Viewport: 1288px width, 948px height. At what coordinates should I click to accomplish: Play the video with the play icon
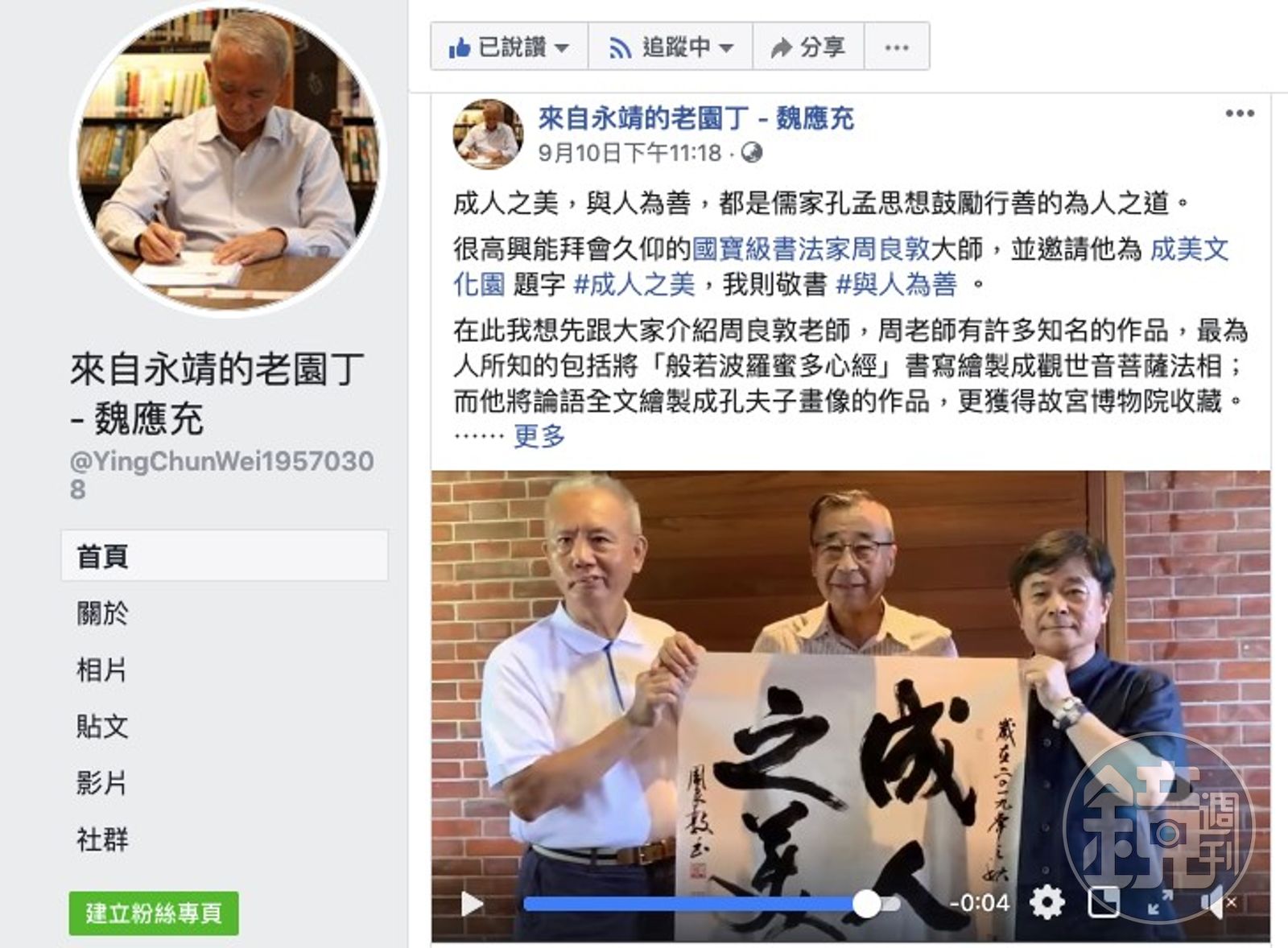472,904
